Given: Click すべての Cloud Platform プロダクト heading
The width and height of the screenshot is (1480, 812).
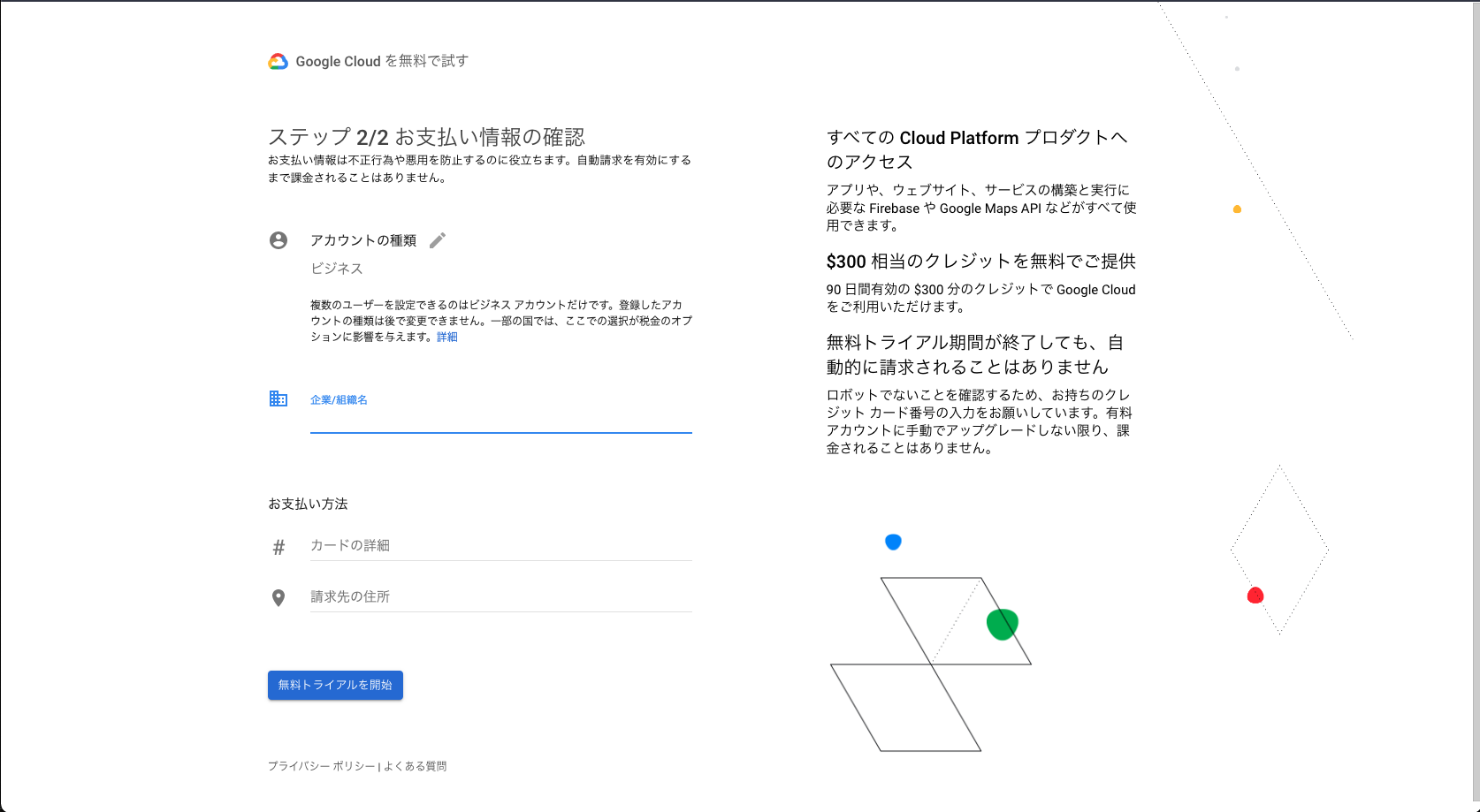Looking at the screenshot, I should 977,149.
